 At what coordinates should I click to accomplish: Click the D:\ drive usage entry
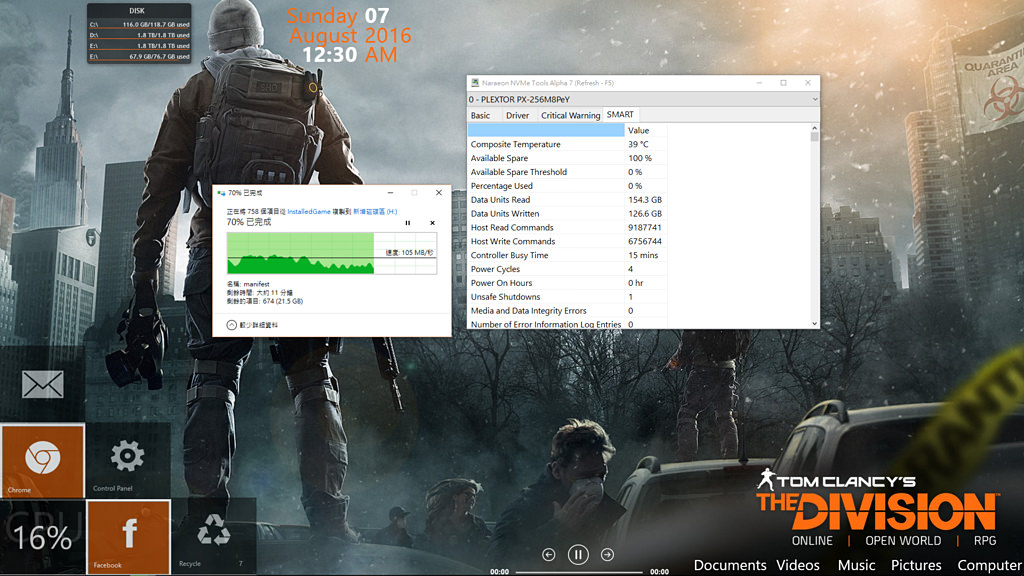click(139, 35)
